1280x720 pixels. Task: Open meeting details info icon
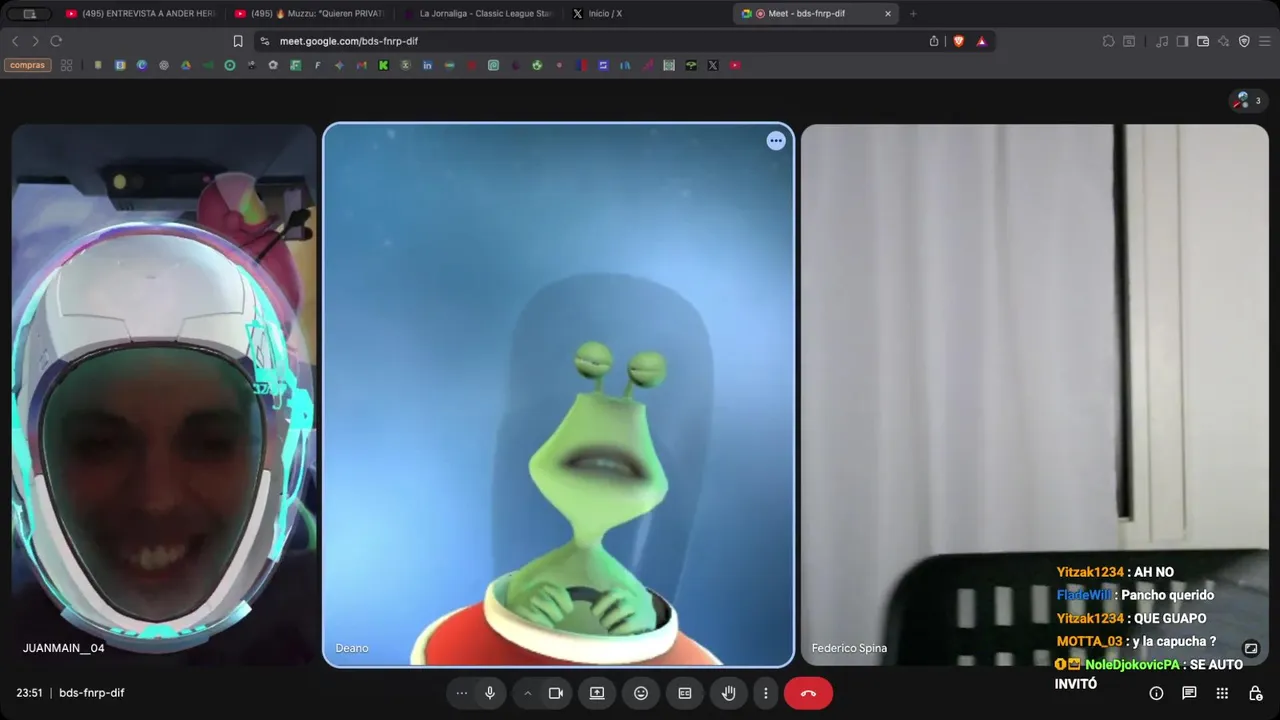click(1156, 693)
